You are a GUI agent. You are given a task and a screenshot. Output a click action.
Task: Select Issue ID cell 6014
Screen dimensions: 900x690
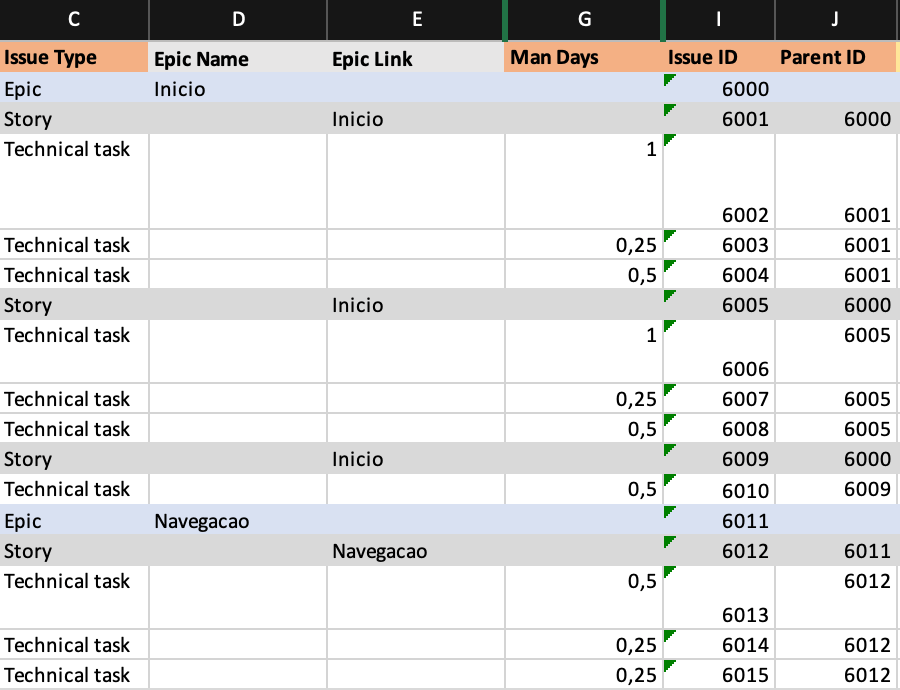coord(719,645)
